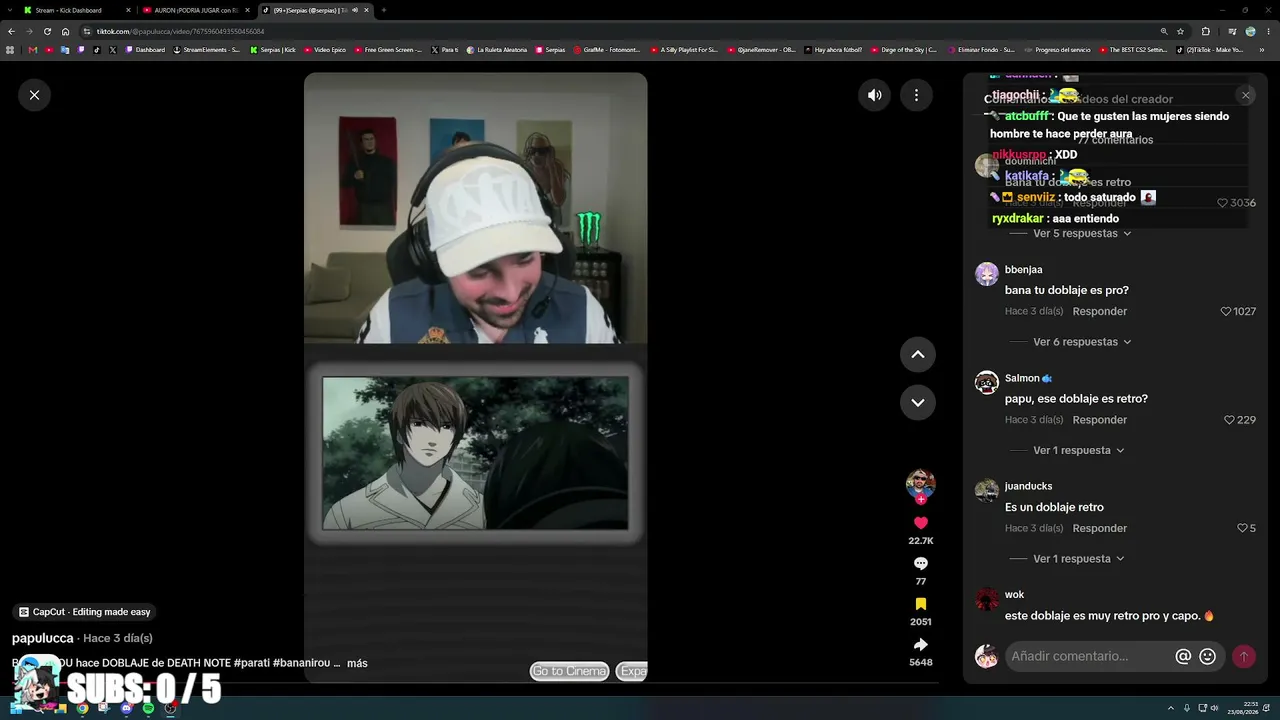Open Chrome from the taskbar
Viewport: 1280px width, 720px height.
click(82, 708)
